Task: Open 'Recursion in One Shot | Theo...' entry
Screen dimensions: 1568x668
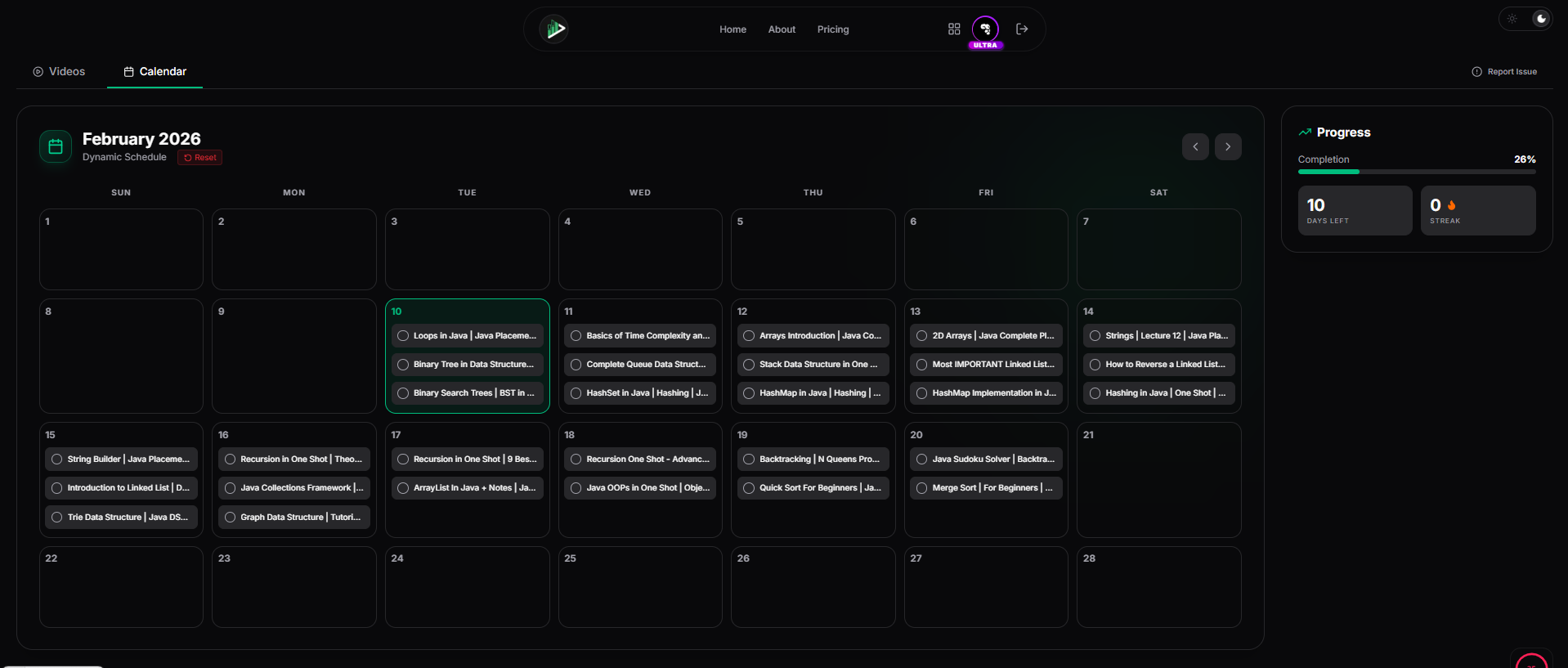Action: 294,460
